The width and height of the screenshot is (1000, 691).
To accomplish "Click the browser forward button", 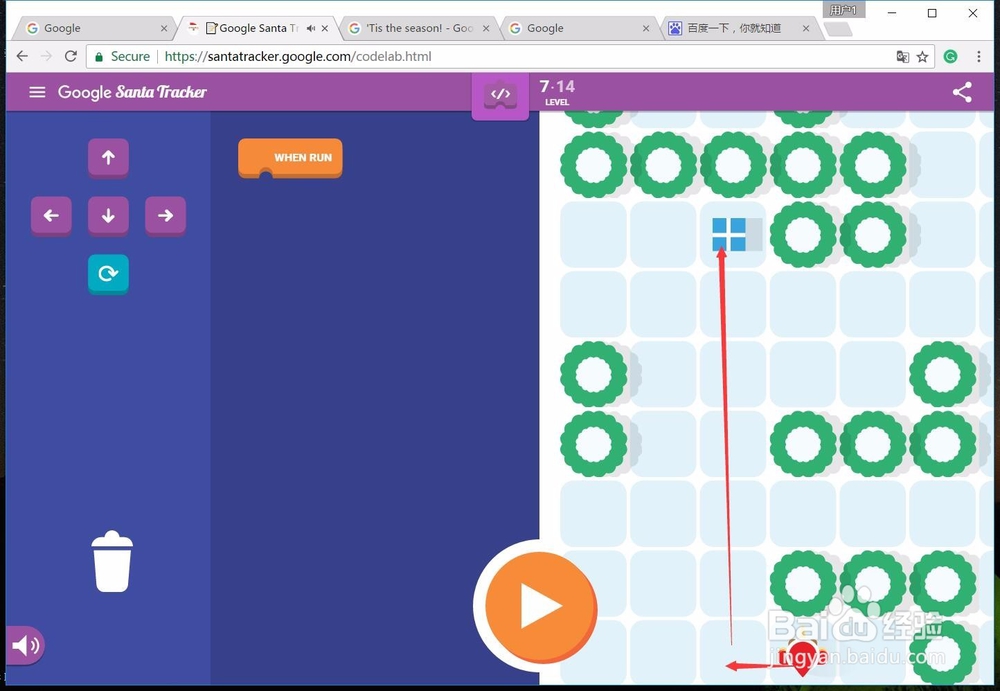I will [46, 56].
